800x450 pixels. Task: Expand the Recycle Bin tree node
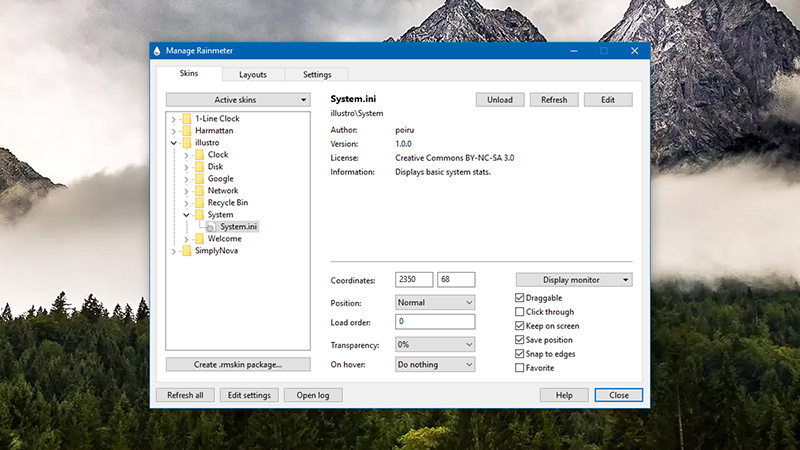186,203
